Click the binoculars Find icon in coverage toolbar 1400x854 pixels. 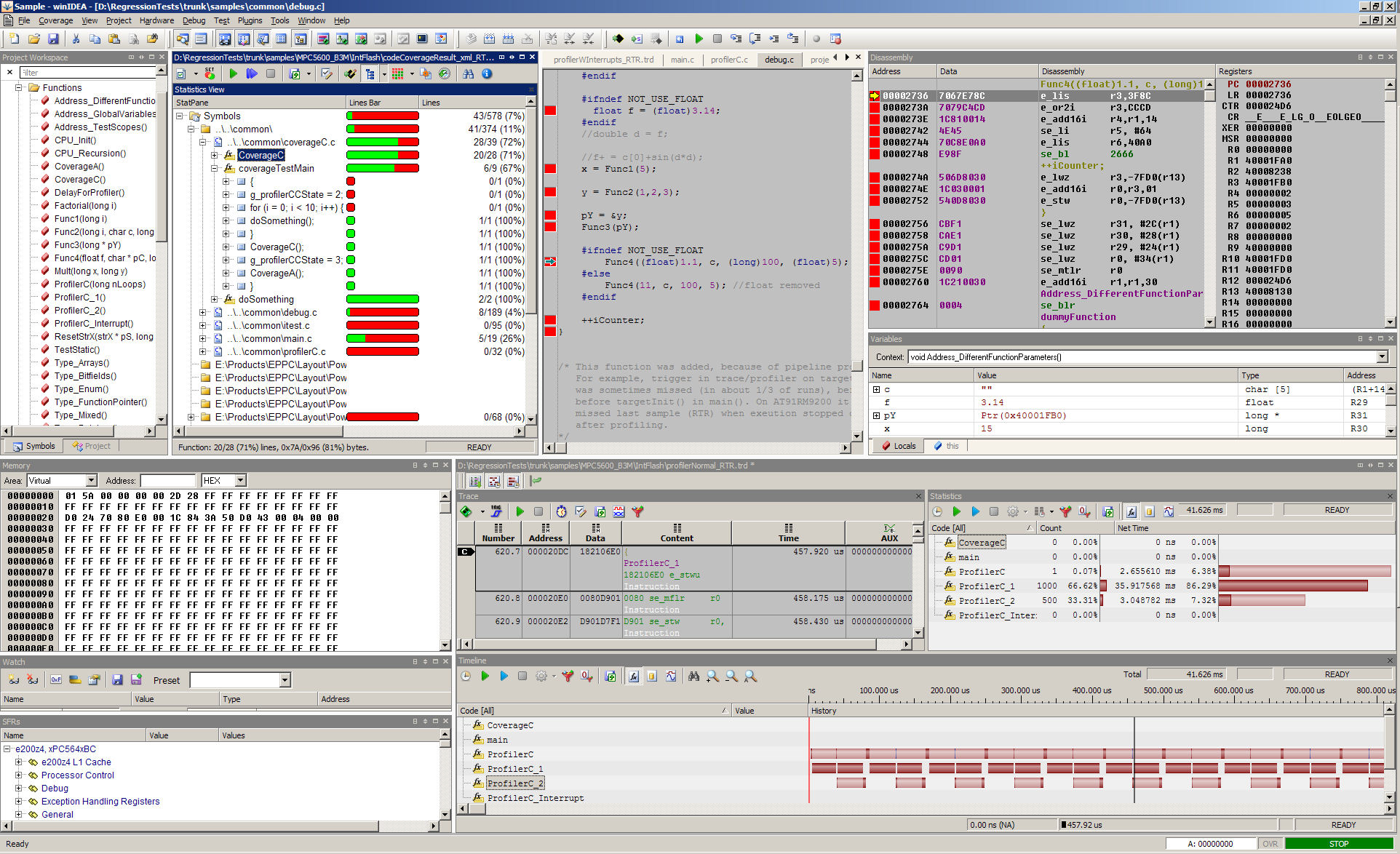(x=468, y=73)
